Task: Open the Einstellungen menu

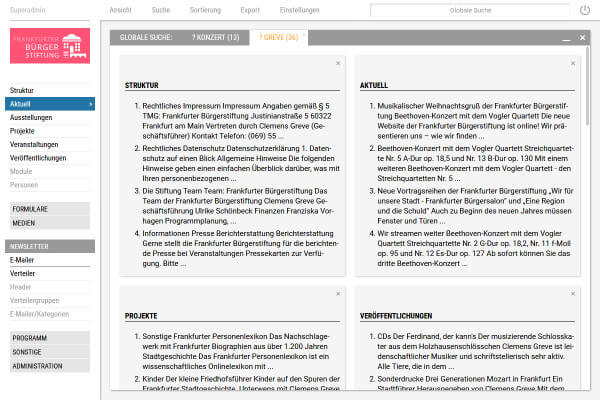Action: tap(300, 10)
